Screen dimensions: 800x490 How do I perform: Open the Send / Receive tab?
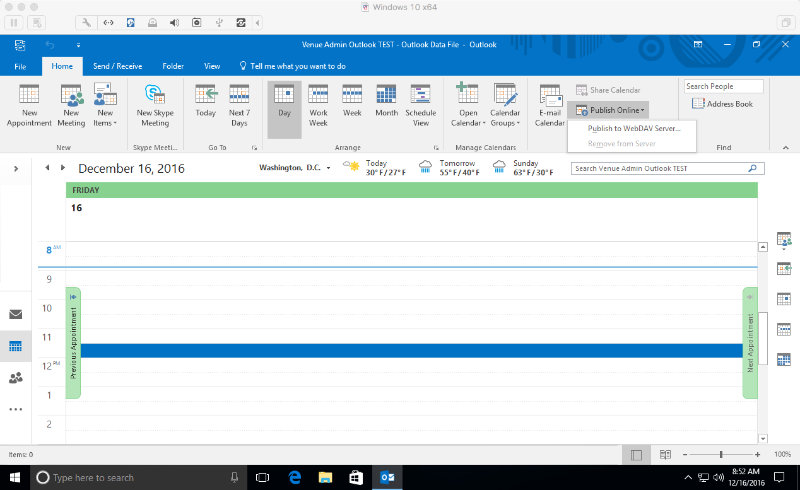tap(117, 66)
